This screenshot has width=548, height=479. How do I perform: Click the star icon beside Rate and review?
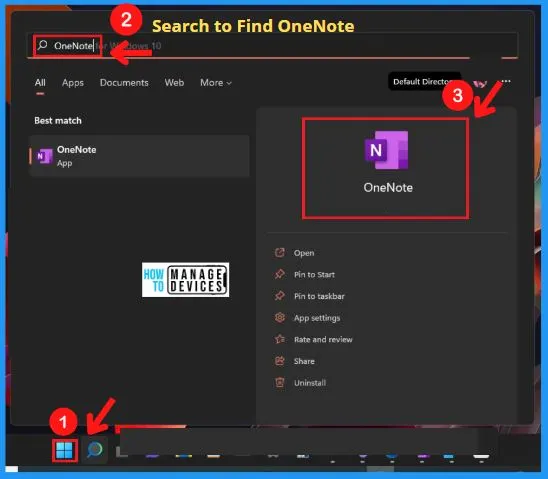(280, 339)
